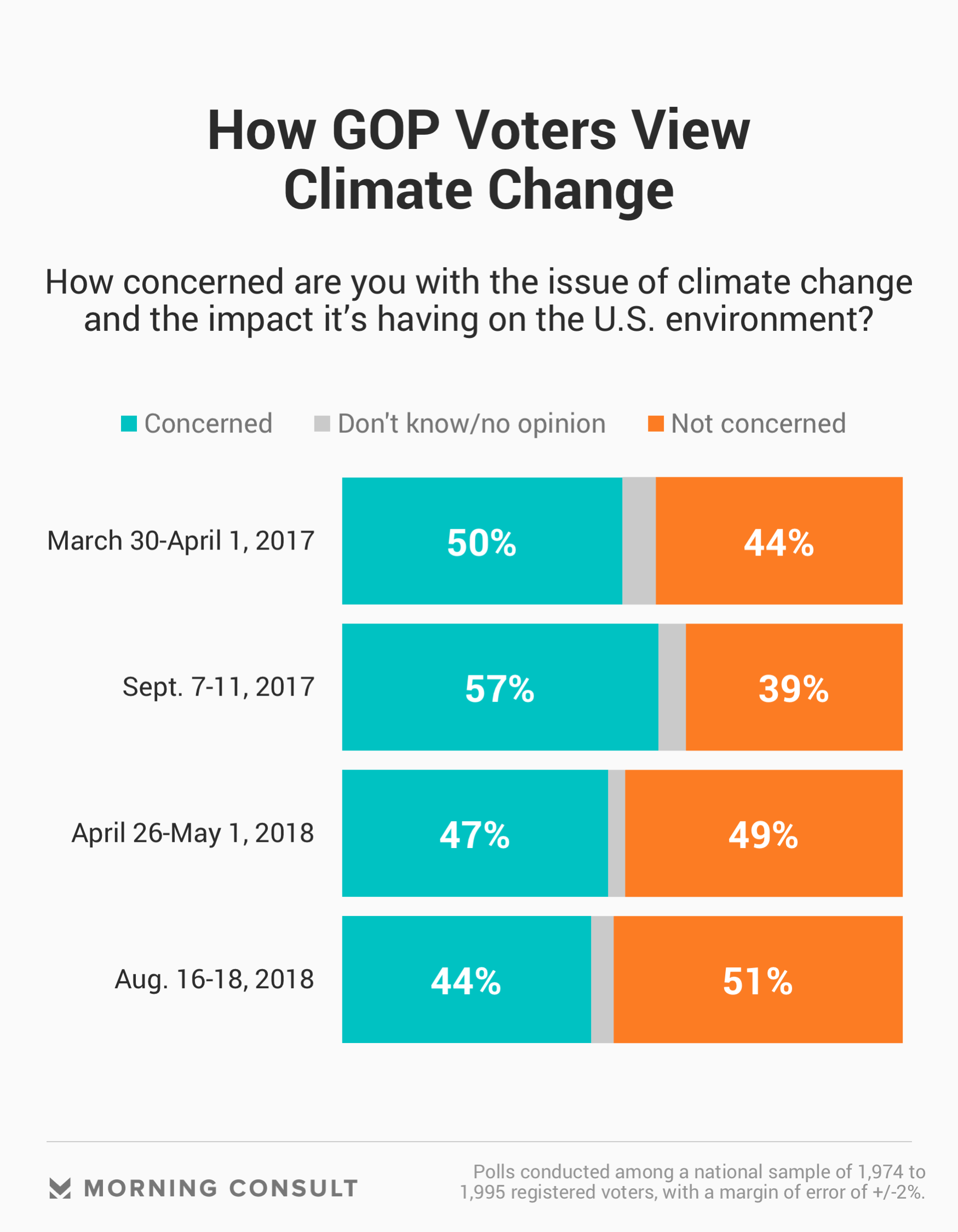Select the Sept. 7-11, 2017 row label
Viewport: 958px width, 1232px height.
point(219,687)
